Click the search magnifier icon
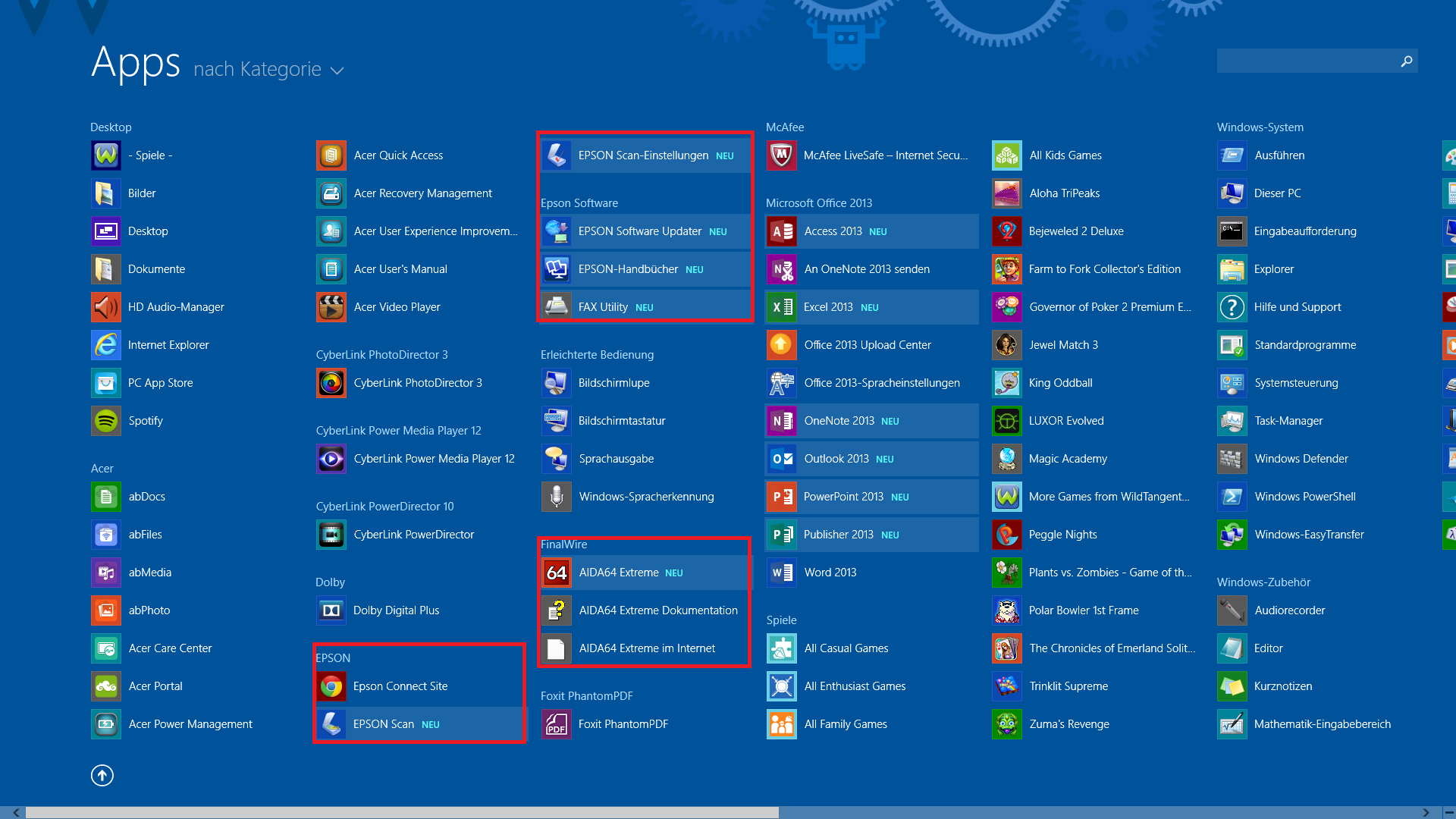The height and width of the screenshot is (819, 1456). pos(1407,61)
